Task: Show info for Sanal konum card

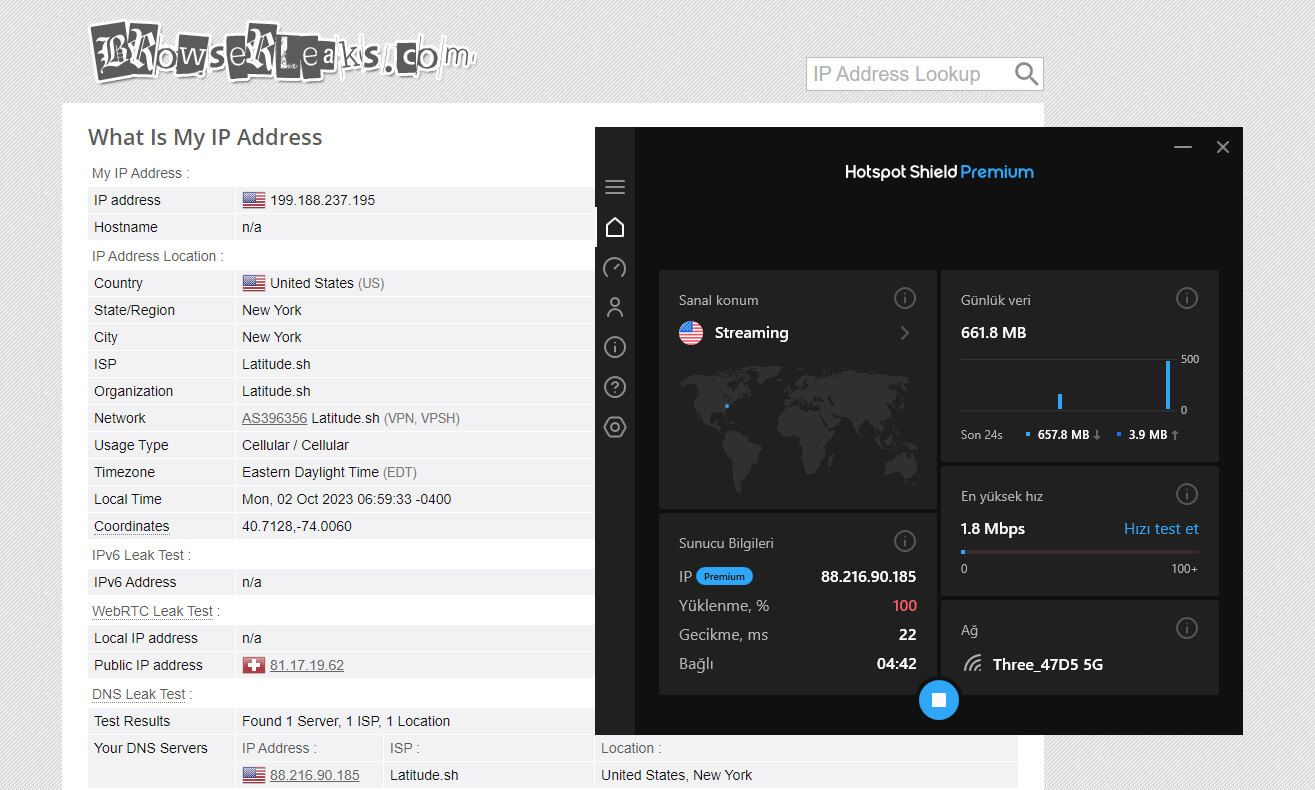Action: tap(905, 298)
